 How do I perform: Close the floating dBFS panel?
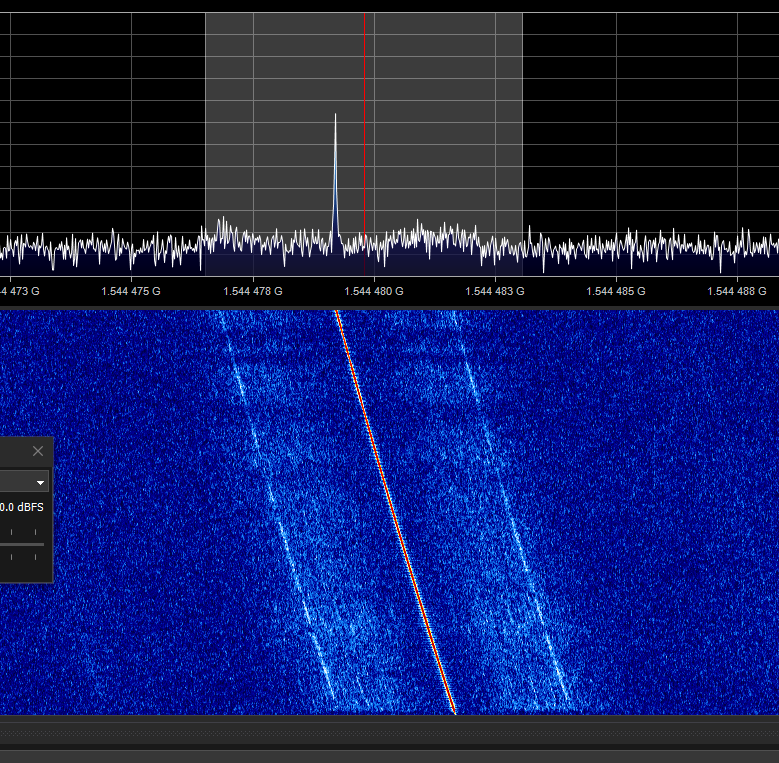point(38,452)
